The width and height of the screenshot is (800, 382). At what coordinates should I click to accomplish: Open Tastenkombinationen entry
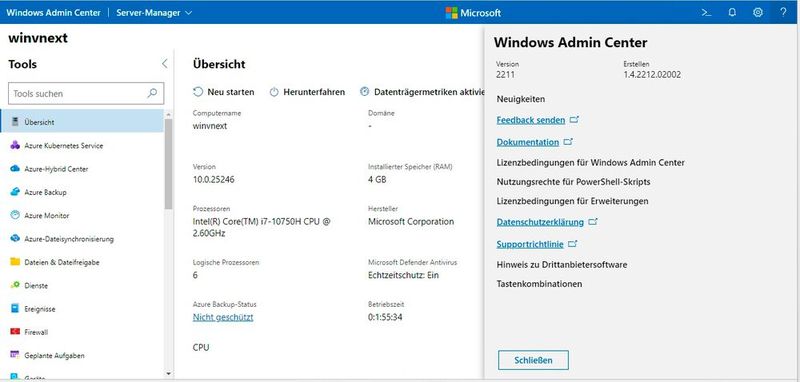[539, 284]
